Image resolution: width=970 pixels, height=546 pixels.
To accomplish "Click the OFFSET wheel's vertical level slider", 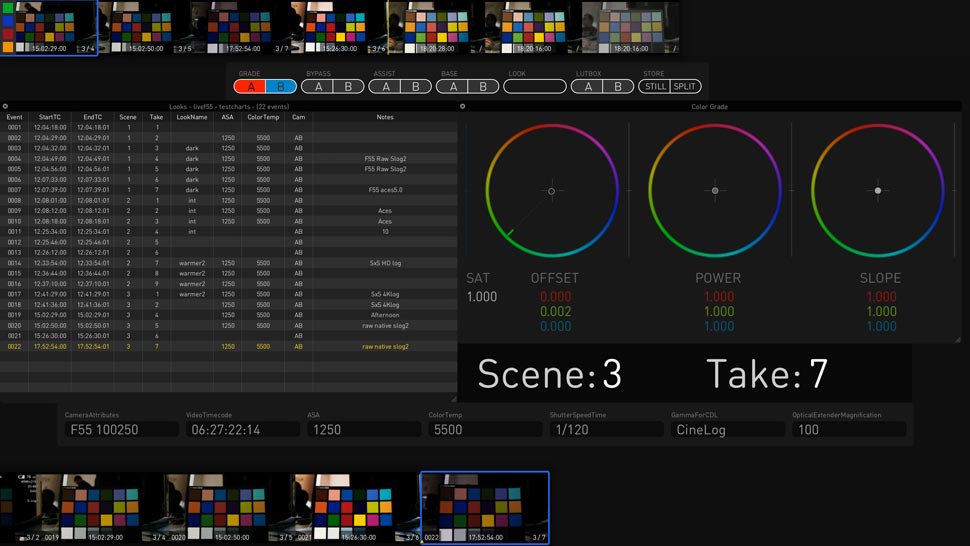I will tap(629, 190).
